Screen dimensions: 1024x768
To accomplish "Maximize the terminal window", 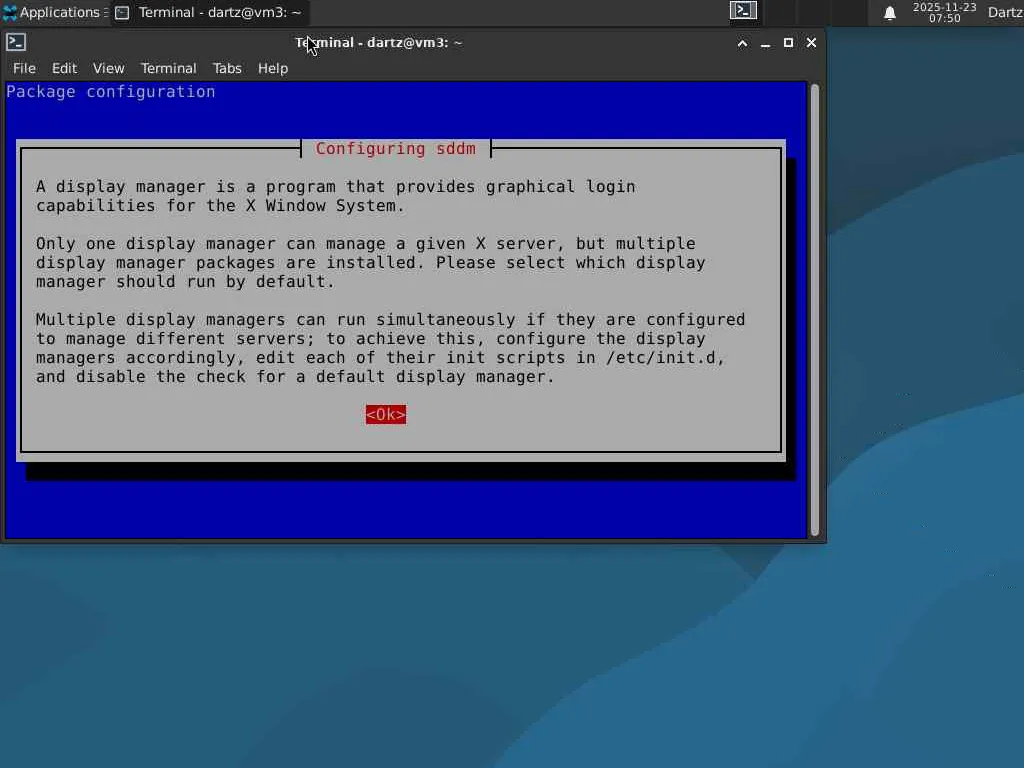I will 788,42.
